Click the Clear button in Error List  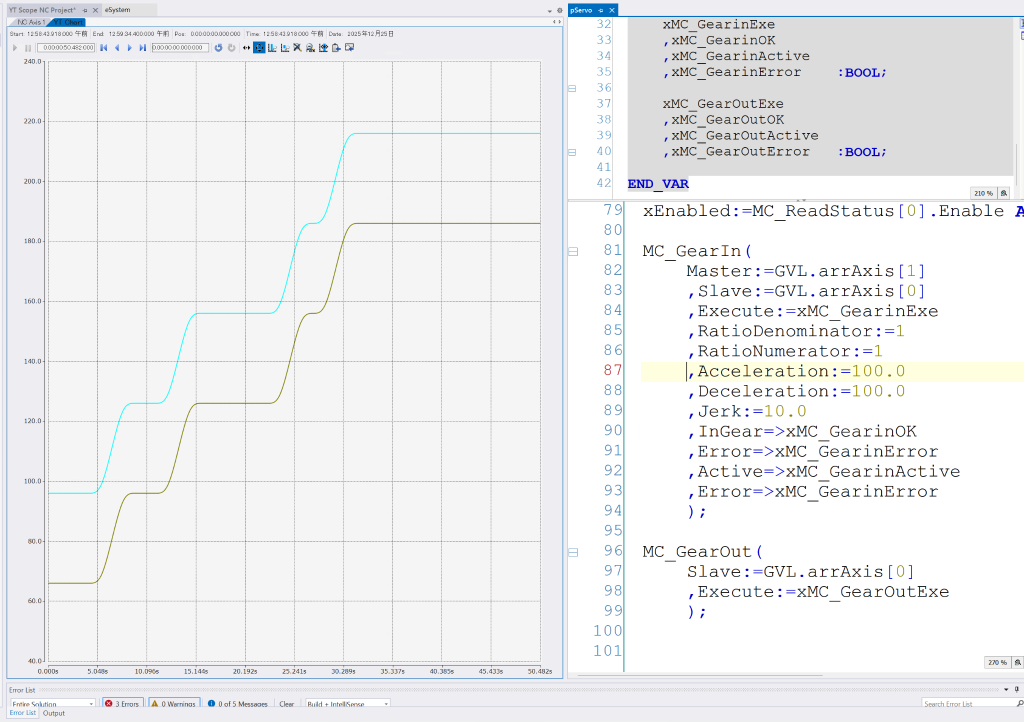coord(286,704)
